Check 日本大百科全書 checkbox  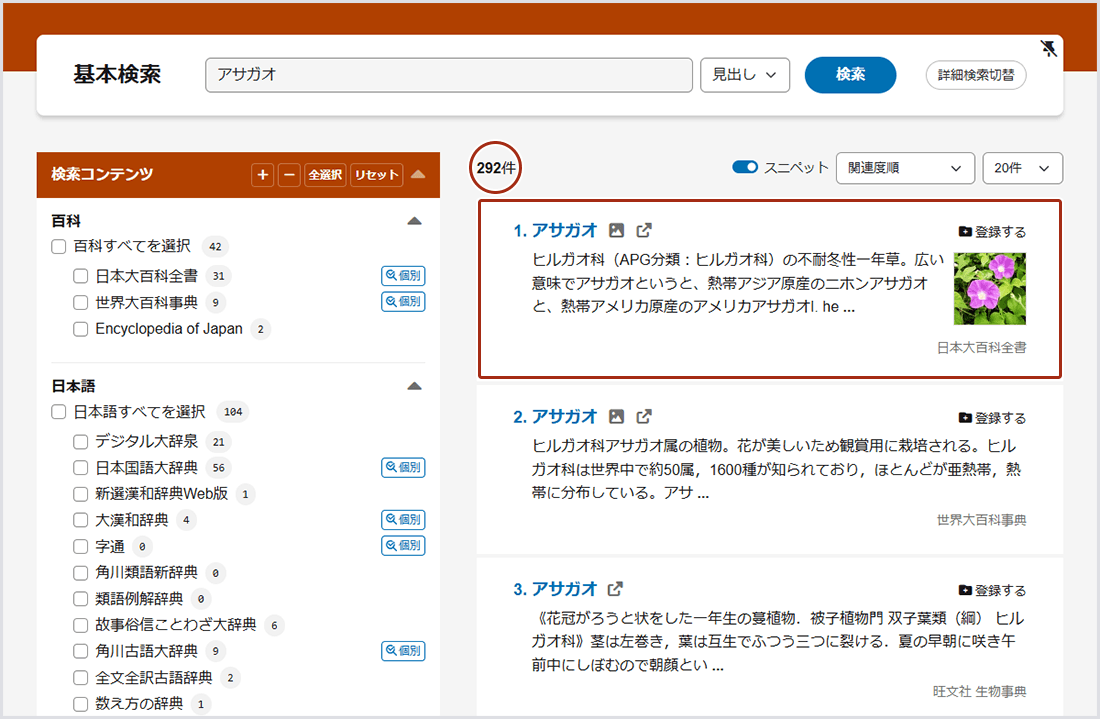81,276
